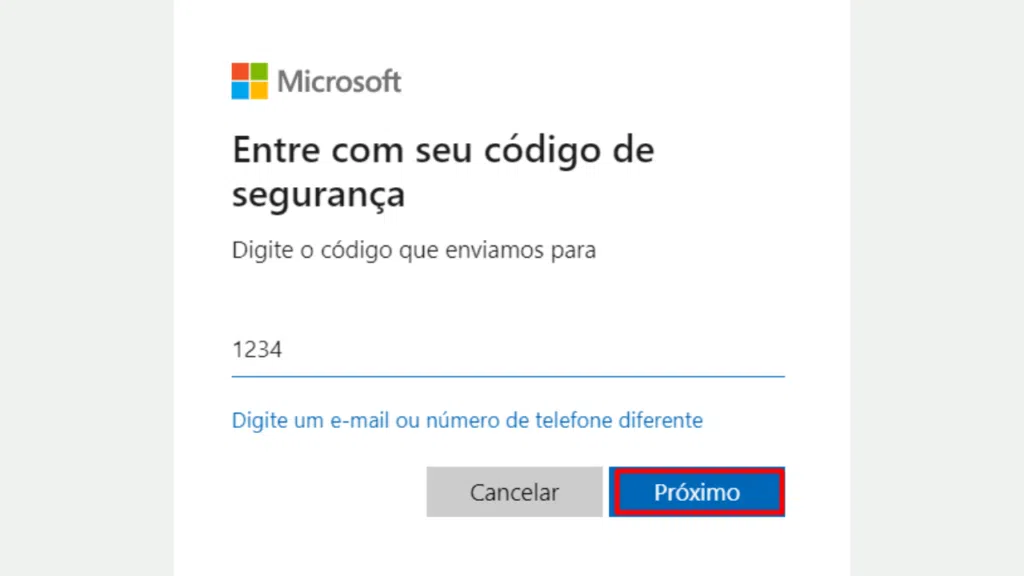Screen dimensions: 1024x576
Task: Click the sign-in branding header
Action: [316, 80]
